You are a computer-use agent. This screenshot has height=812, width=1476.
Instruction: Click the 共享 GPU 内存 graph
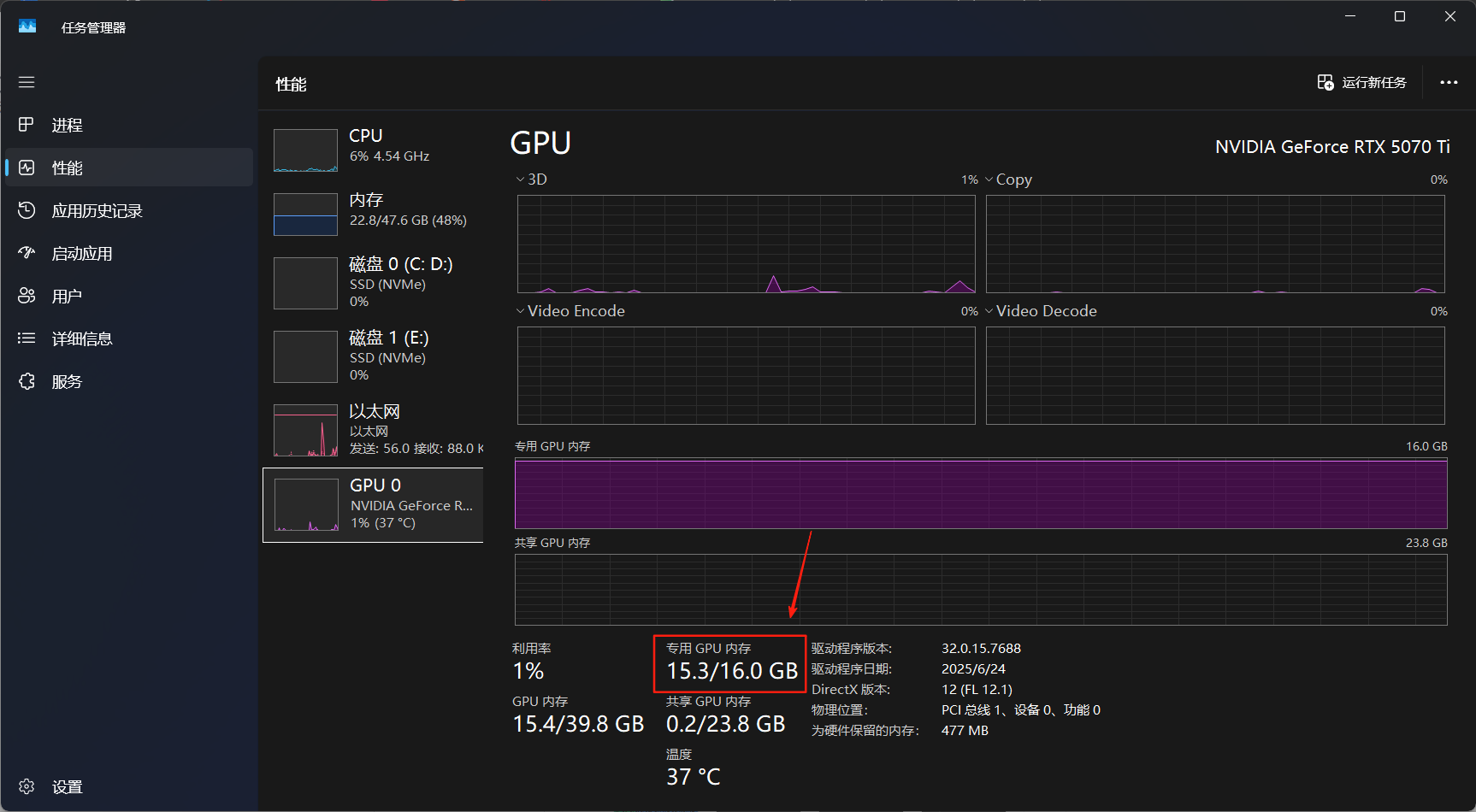pos(979,590)
